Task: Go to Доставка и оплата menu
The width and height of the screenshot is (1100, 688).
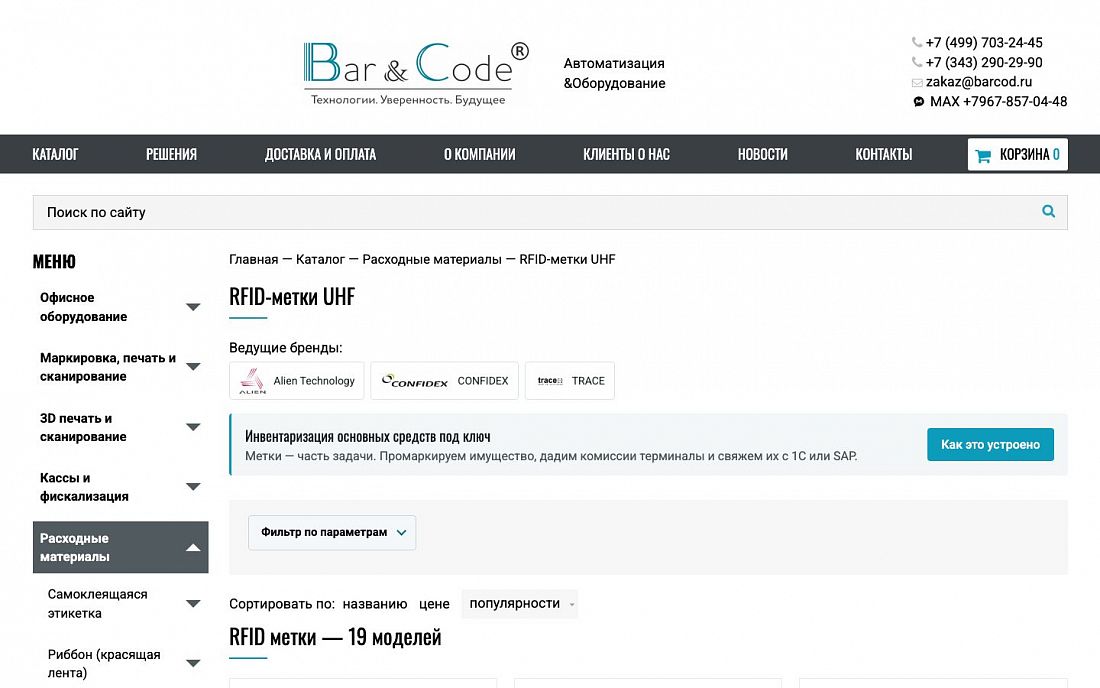Action: coord(321,154)
